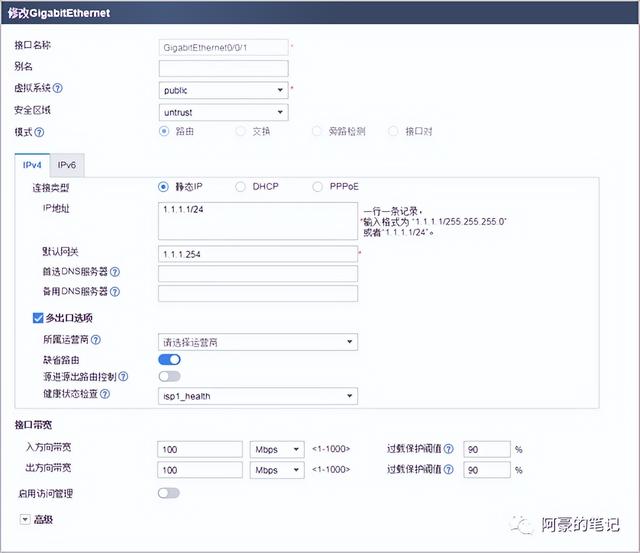
Task: Enable 源进源出路由控制 switch
Action: 169,376
